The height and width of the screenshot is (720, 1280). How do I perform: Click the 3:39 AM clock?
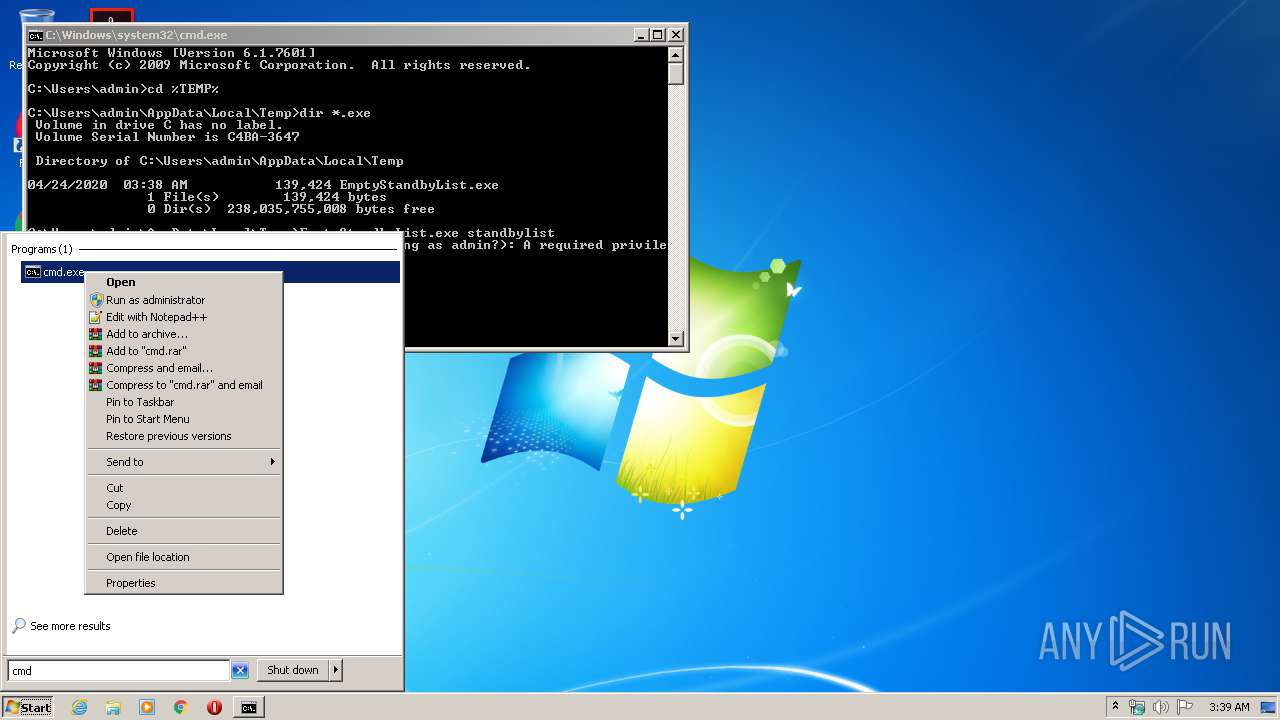tap(1229, 707)
